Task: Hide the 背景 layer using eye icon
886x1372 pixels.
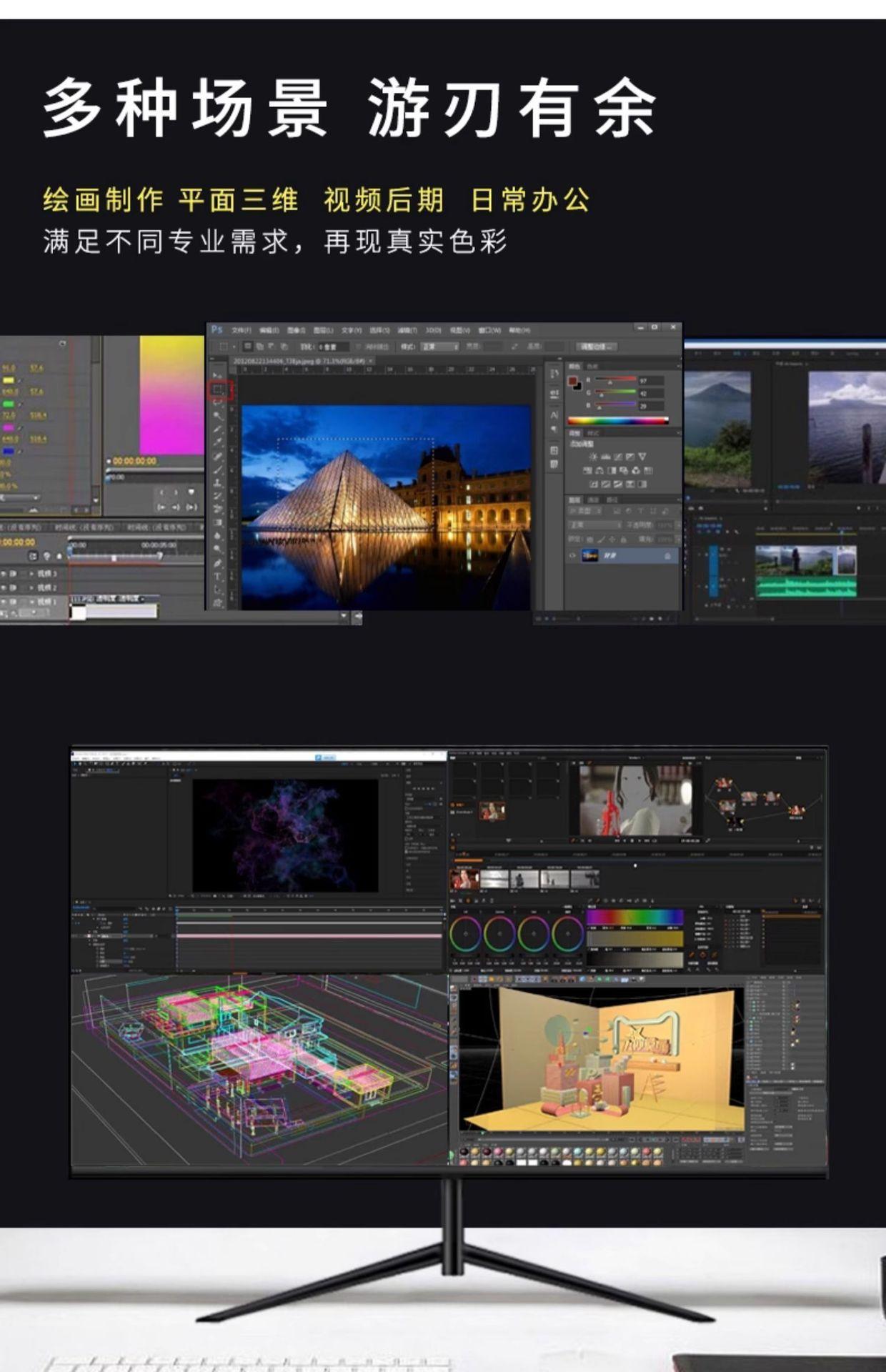Action: coord(573,555)
